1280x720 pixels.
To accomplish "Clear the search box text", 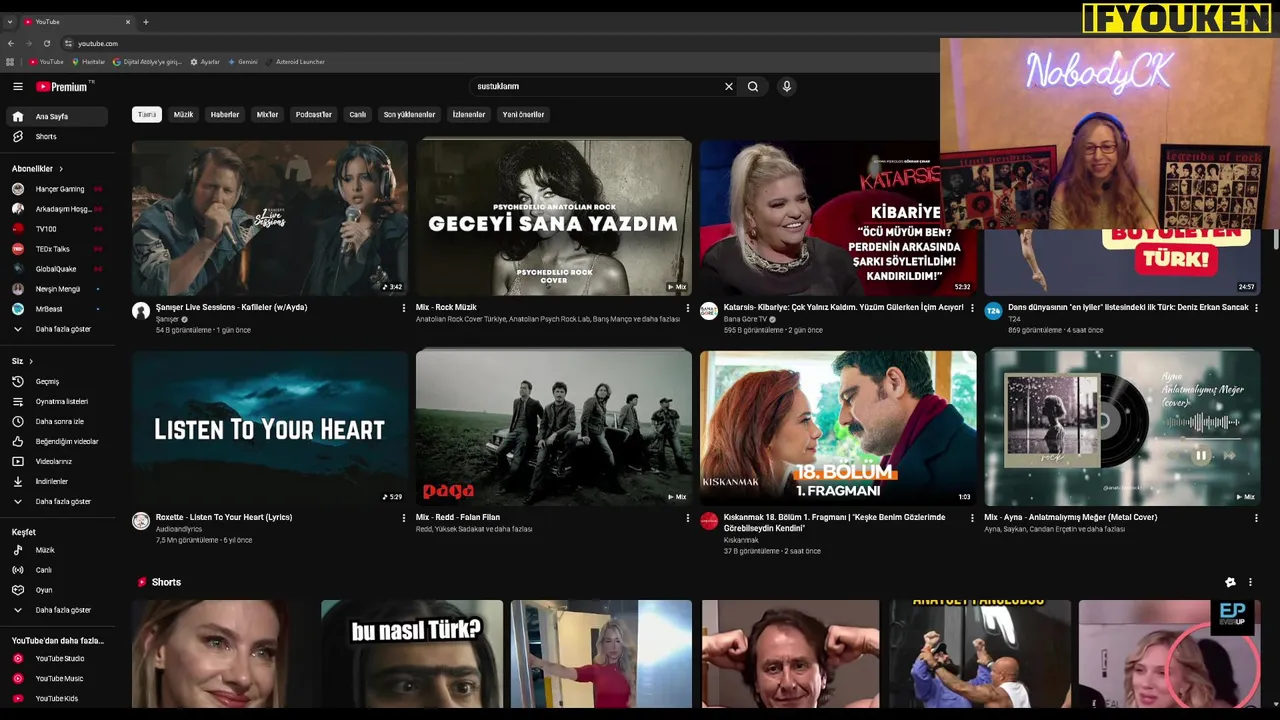I will click(x=728, y=87).
